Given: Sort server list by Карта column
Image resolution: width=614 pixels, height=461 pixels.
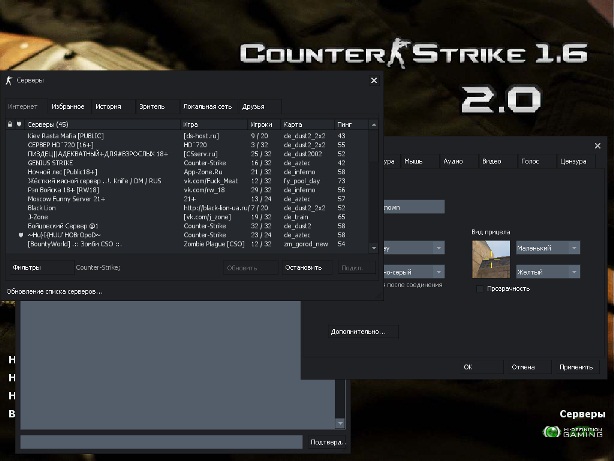Looking at the screenshot, I should pyautogui.click(x=307, y=125).
